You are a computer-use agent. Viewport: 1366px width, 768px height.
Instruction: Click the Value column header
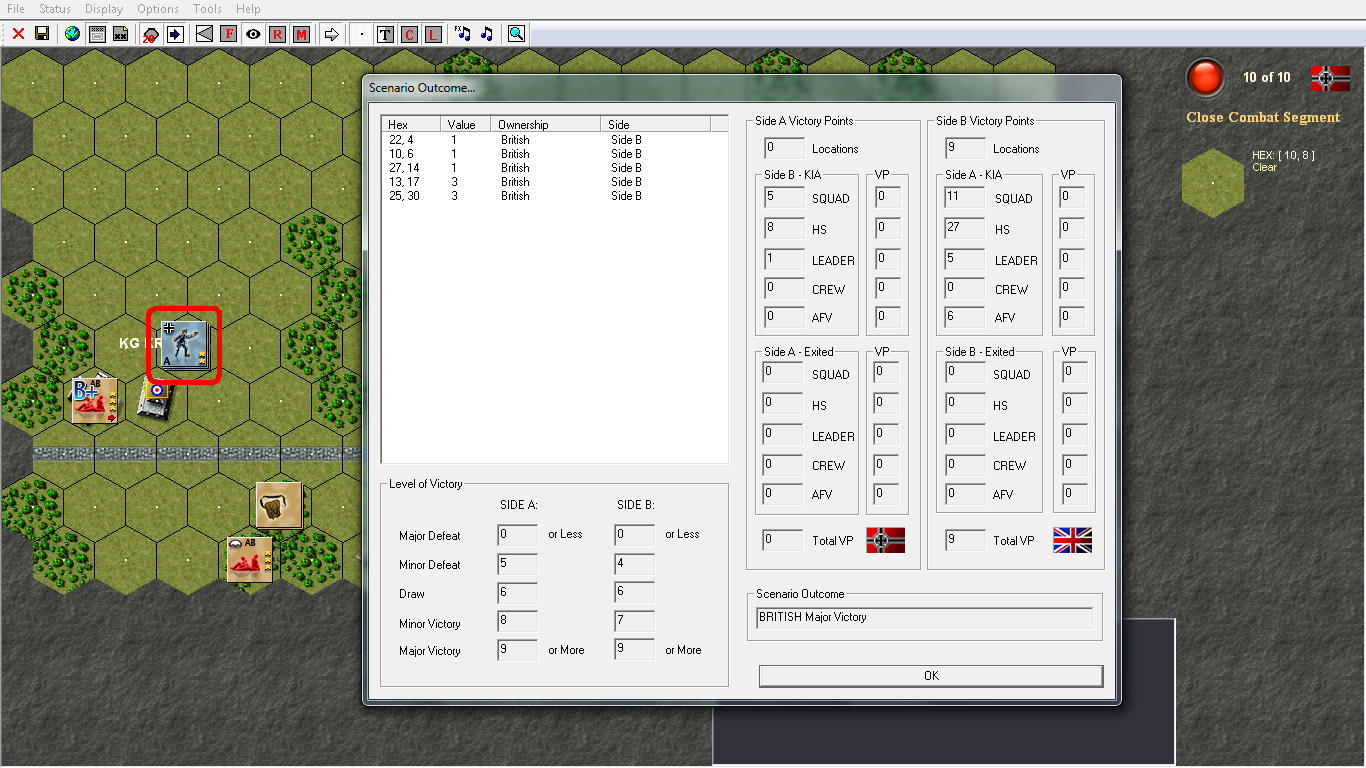tap(465, 124)
